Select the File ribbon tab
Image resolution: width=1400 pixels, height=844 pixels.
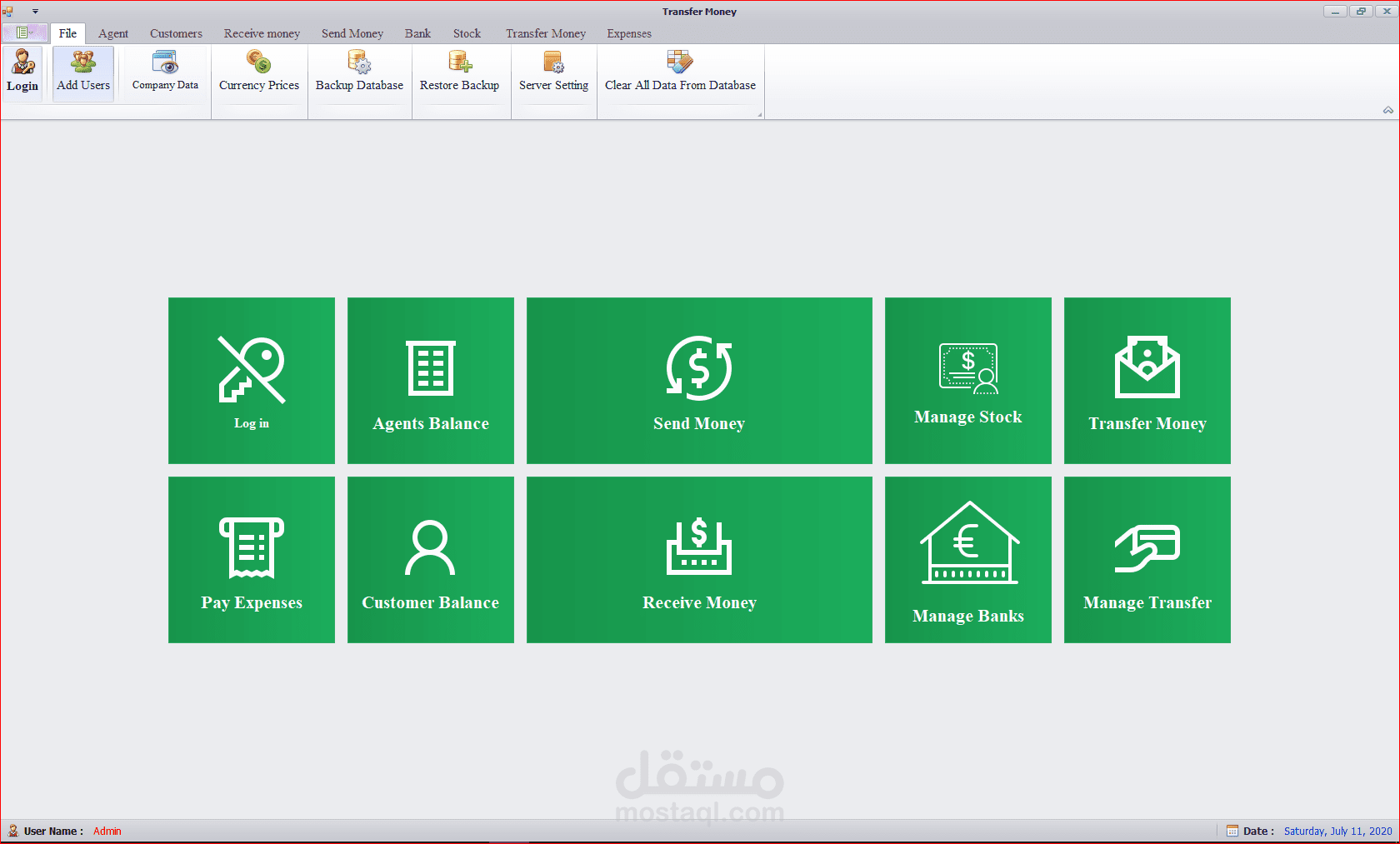coord(67,33)
